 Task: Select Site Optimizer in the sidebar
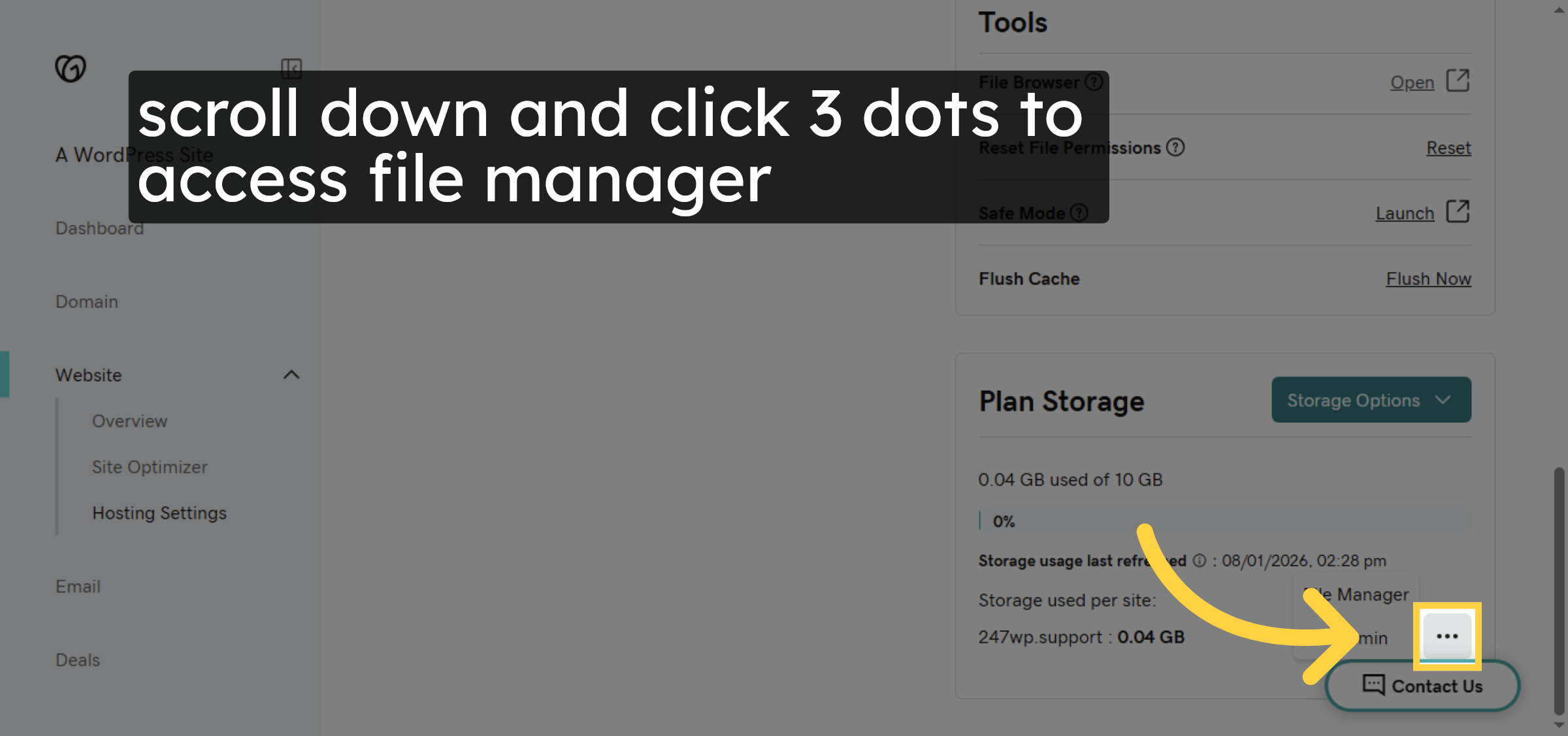(150, 467)
